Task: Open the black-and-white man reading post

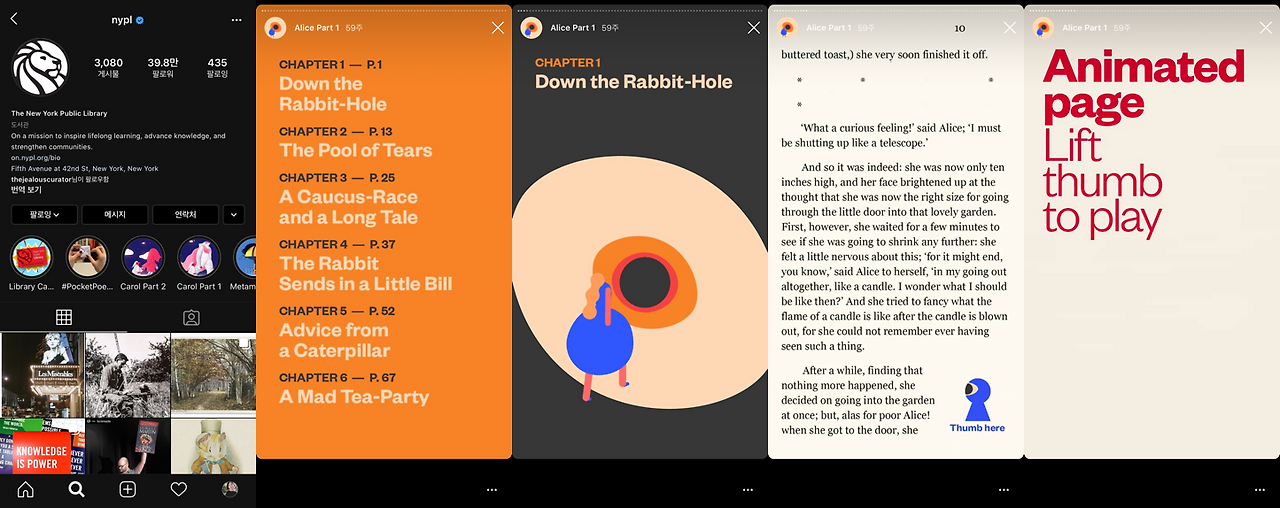Action: tap(127, 375)
